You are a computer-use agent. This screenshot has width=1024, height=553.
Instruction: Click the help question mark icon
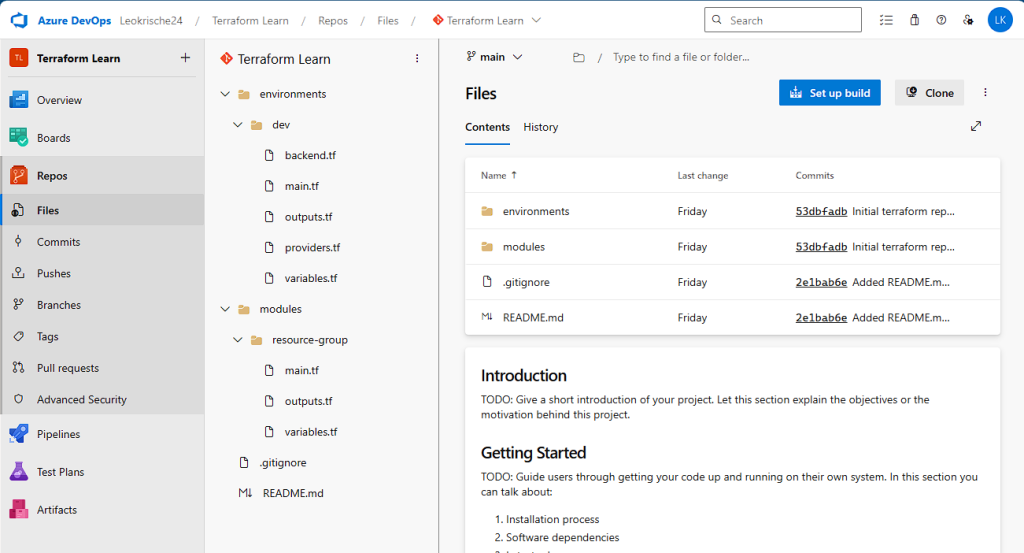941,20
